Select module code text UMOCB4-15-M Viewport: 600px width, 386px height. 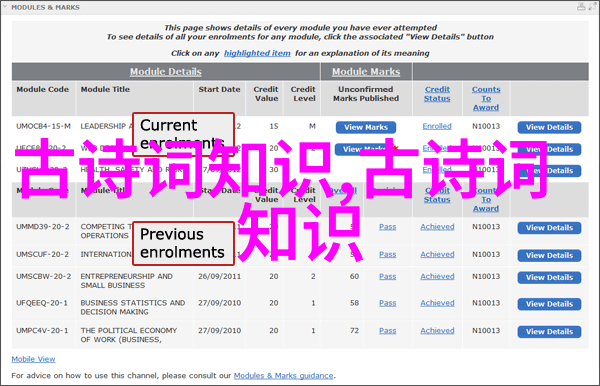pos(43,126)
